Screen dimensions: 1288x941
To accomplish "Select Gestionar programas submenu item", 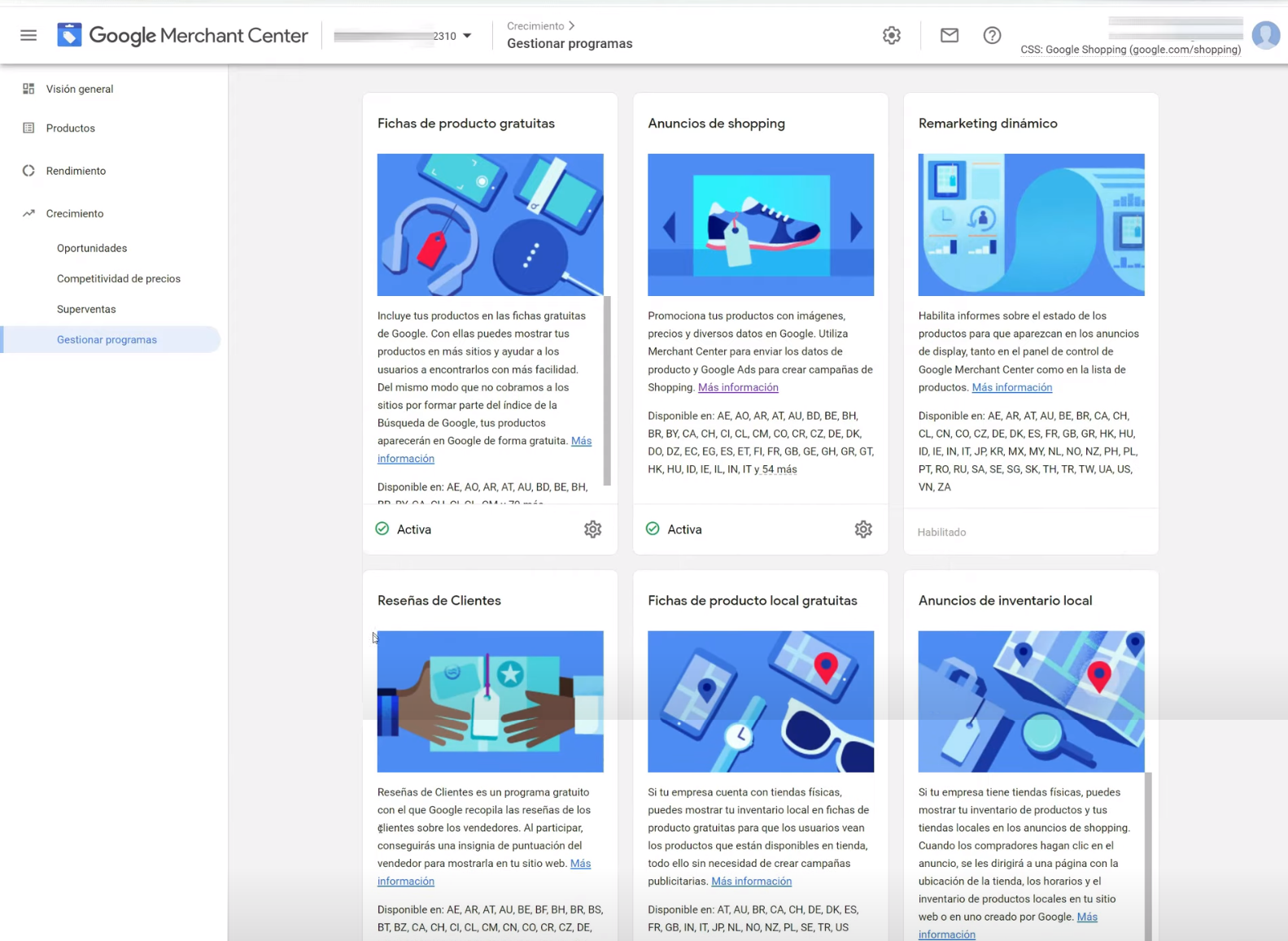I will pos(111,339).
